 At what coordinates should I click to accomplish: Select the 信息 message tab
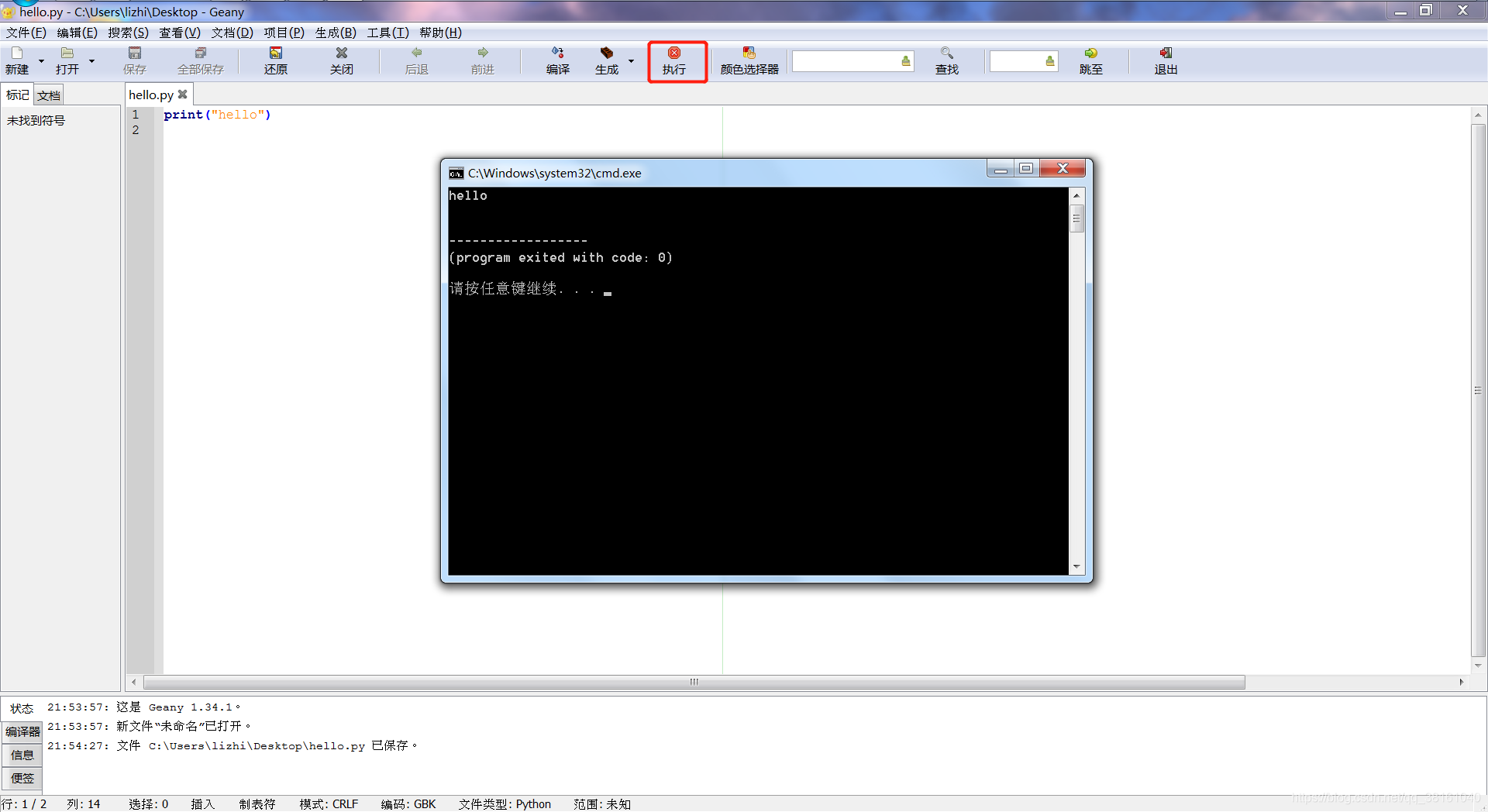click(x=22, y=755)
